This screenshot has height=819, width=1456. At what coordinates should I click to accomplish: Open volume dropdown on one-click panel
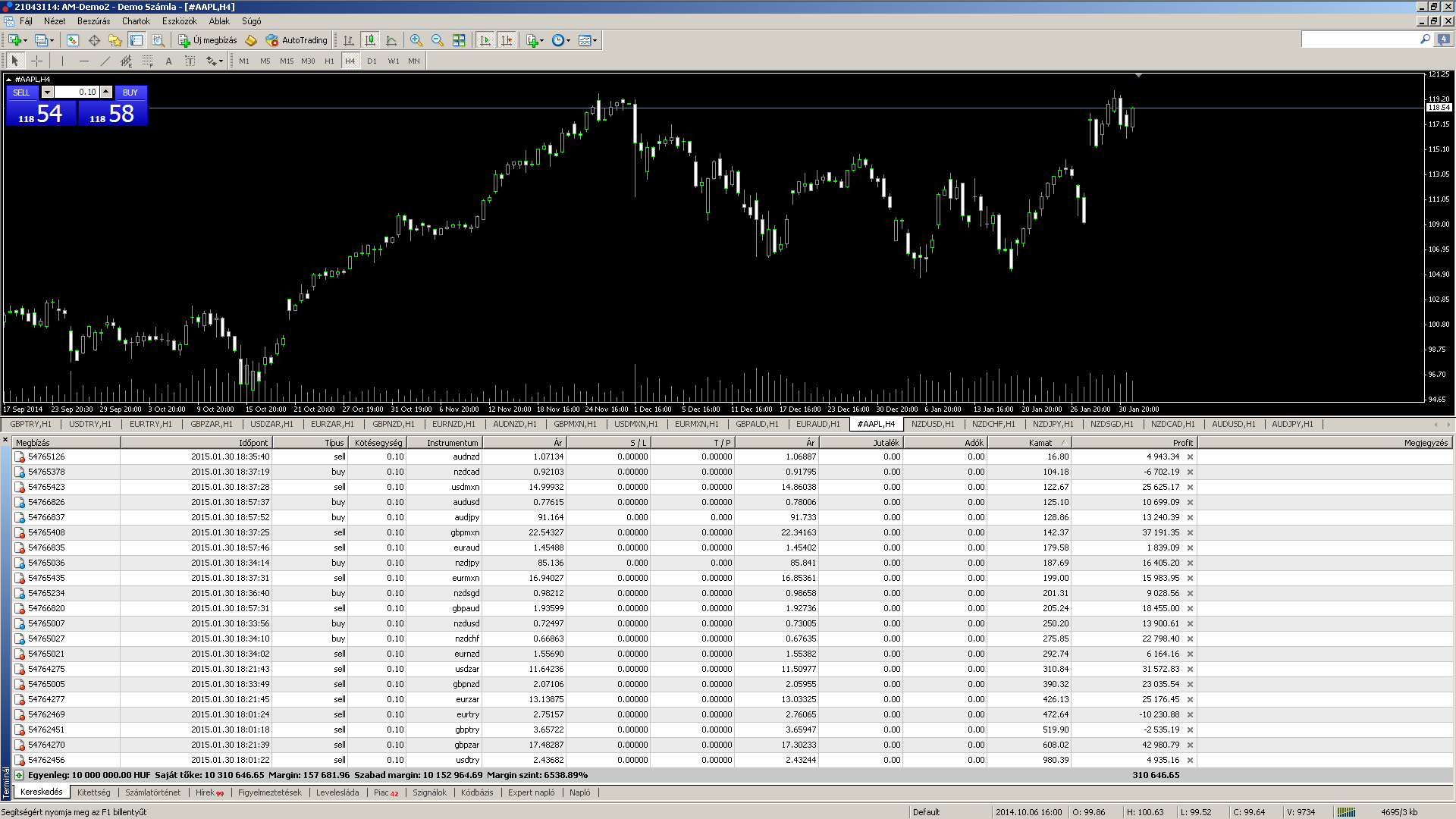point(47,92)
